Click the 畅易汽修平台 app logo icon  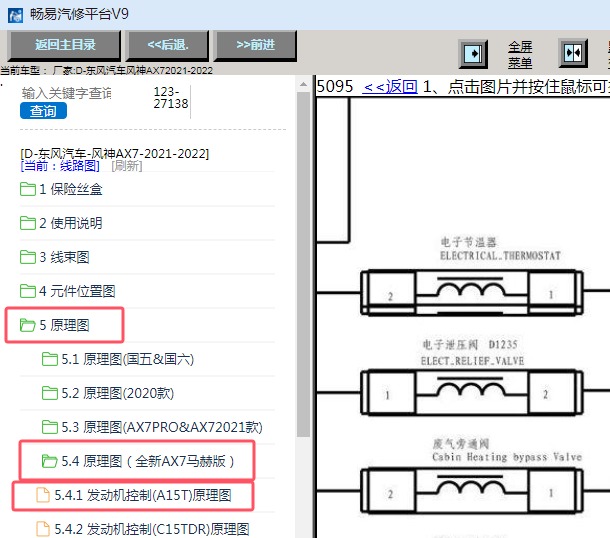[16, 15]
